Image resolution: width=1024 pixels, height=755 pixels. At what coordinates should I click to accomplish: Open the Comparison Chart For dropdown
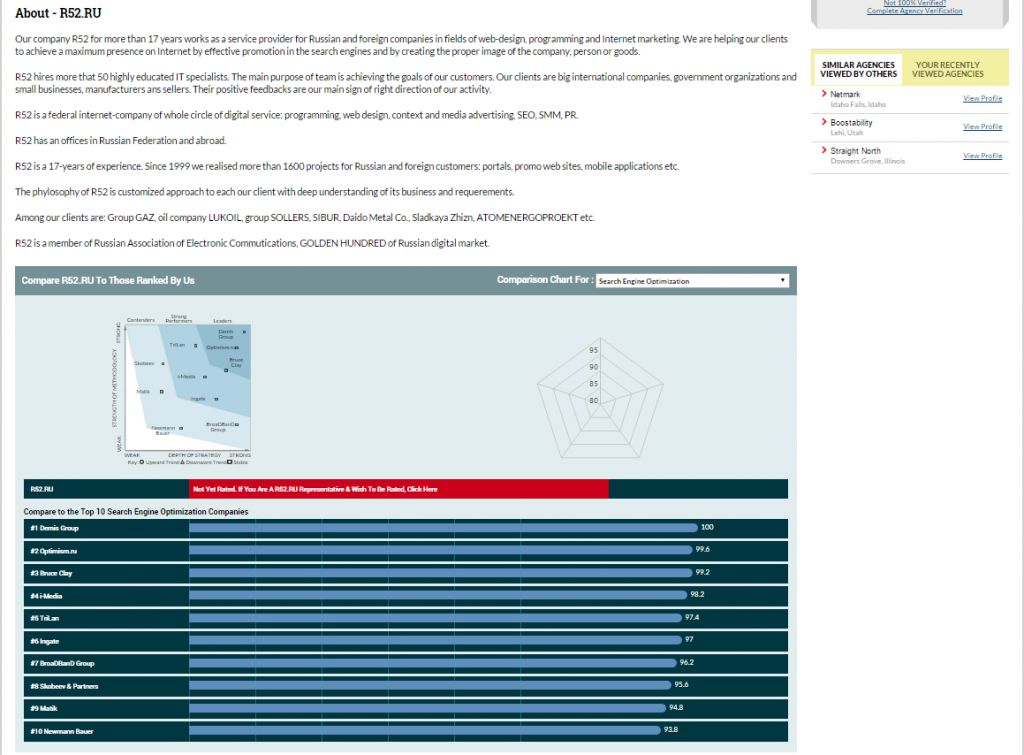tap(692, 281)
